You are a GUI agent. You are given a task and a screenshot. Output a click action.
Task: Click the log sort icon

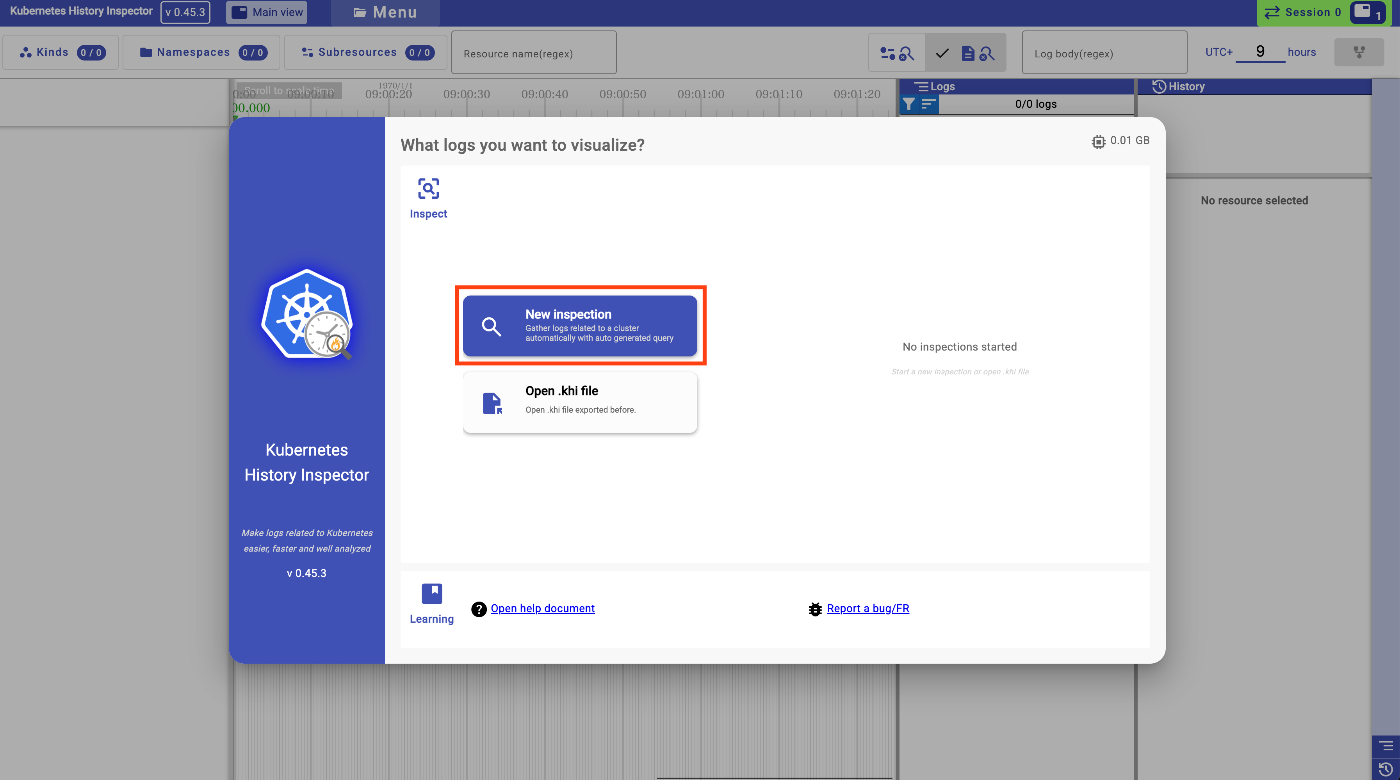pos(928,103)
